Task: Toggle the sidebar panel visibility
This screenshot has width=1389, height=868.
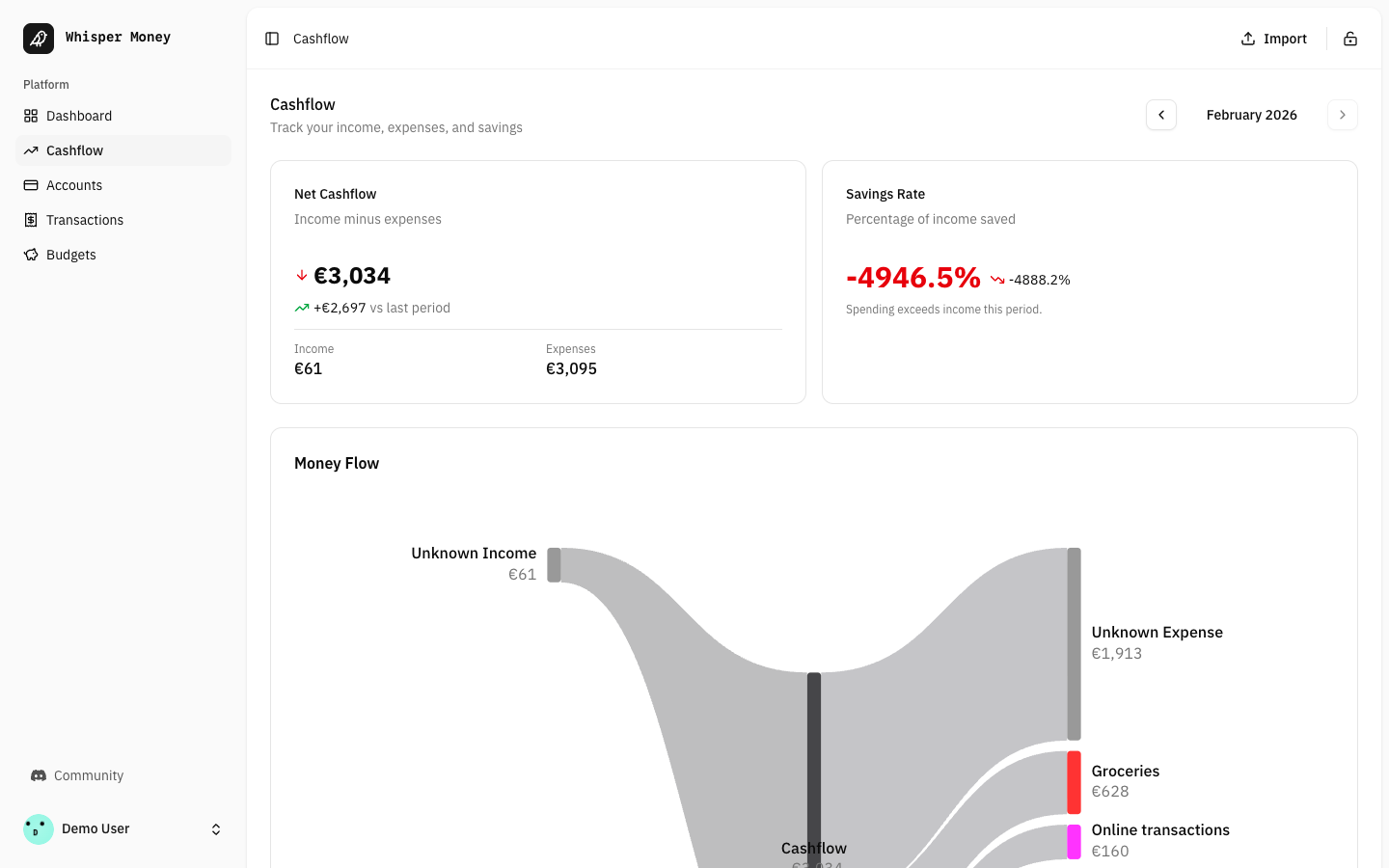Action: point(271,39)
